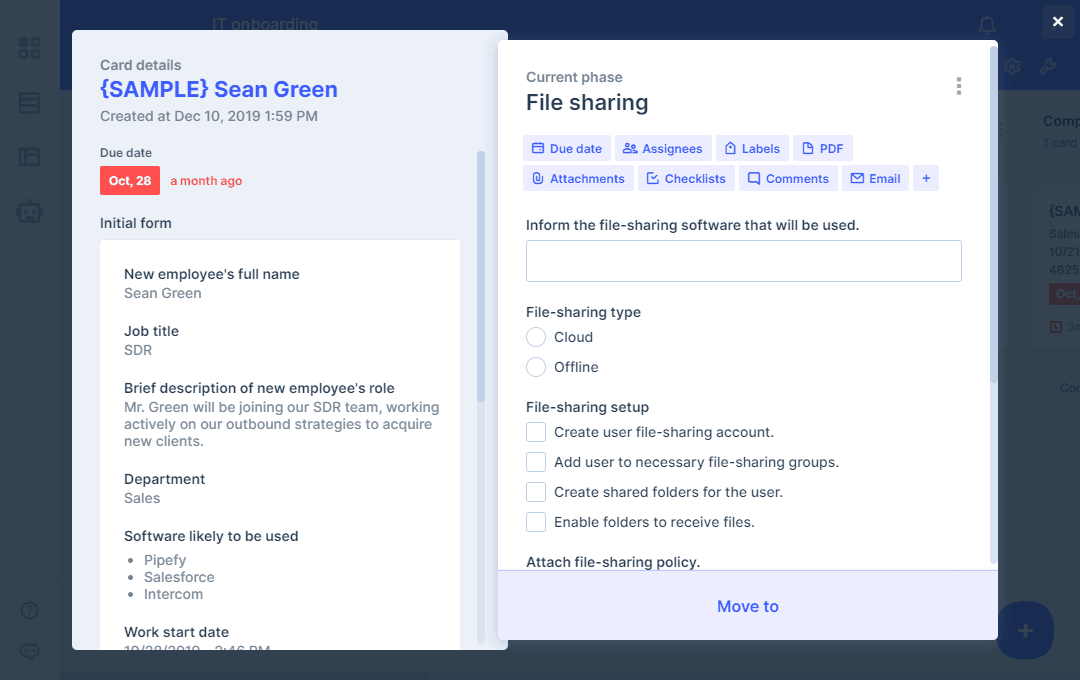Screen dimensions: 1080x680
Task: Click the notifications bell icon
Action: (987, 25)
